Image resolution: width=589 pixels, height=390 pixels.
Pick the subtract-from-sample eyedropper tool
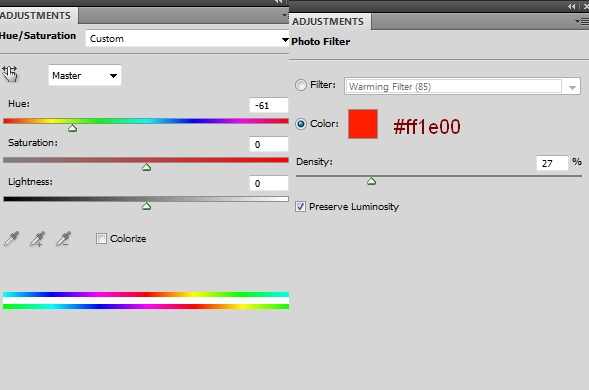pos(63,239)
